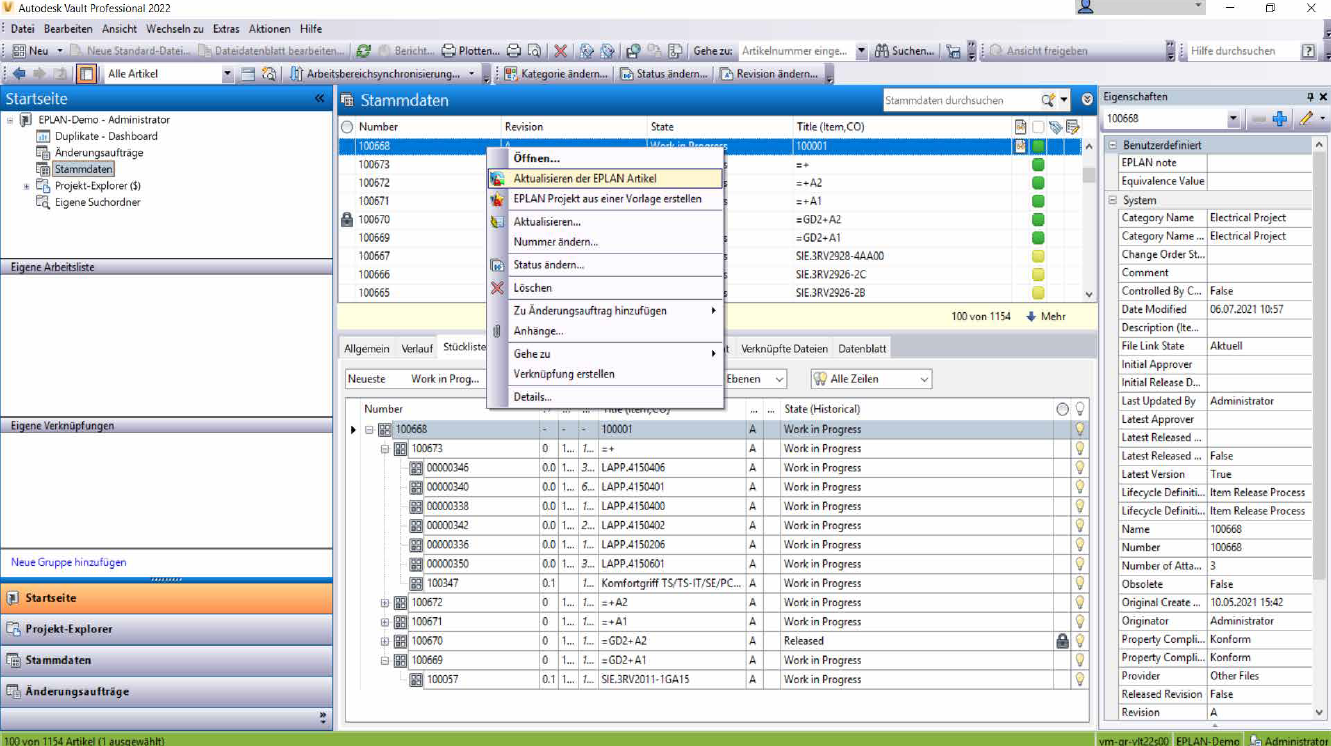Click the Mehr link below the grid
The image size is (1331, 746).
tap(1046, 316)
